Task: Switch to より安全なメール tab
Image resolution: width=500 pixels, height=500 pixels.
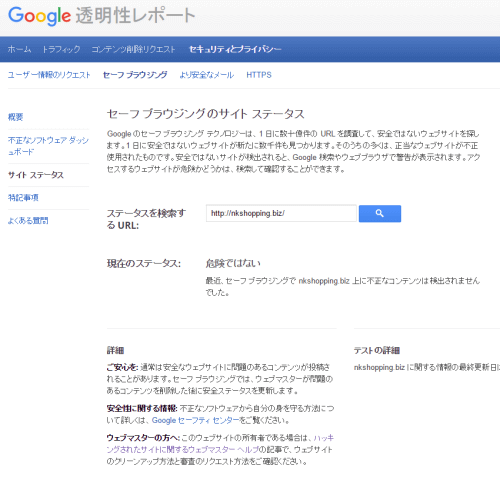Action: [207, 75]
